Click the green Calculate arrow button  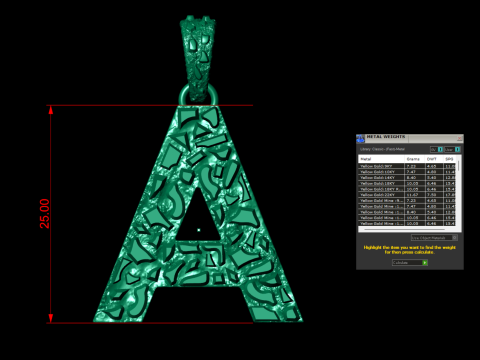pyautogui.click(x=425, y=263)
